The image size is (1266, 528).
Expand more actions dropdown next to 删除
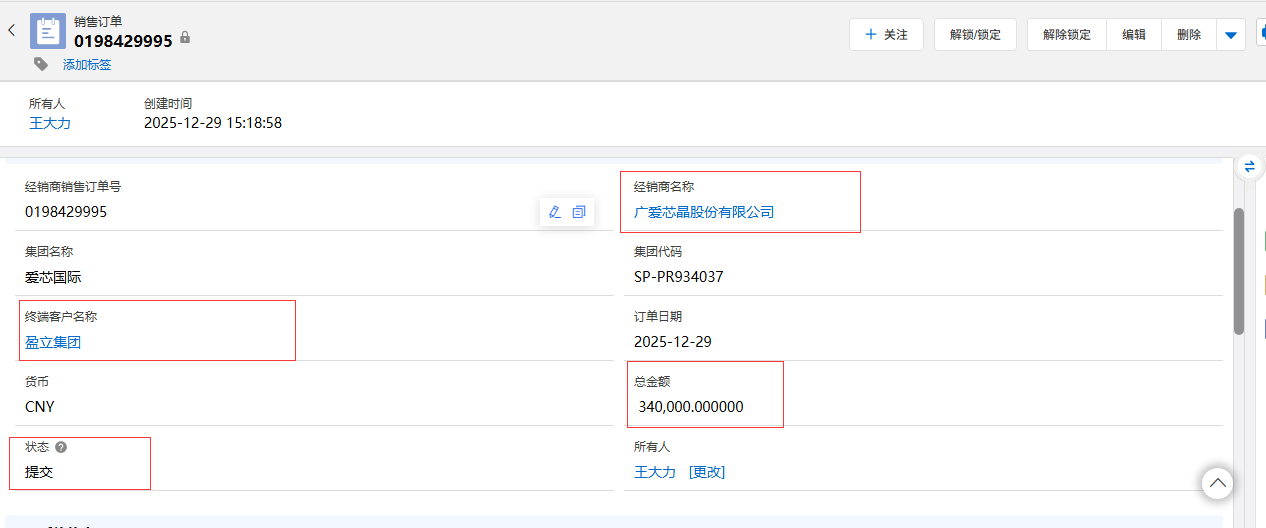(1231, 35)
